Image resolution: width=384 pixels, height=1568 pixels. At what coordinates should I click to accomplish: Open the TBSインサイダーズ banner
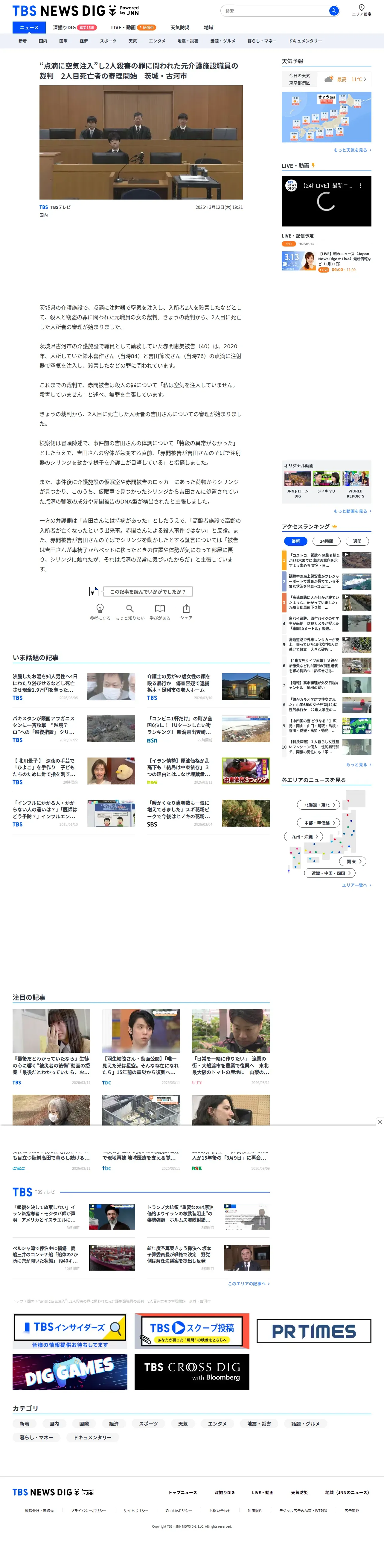coord(70,1331)
